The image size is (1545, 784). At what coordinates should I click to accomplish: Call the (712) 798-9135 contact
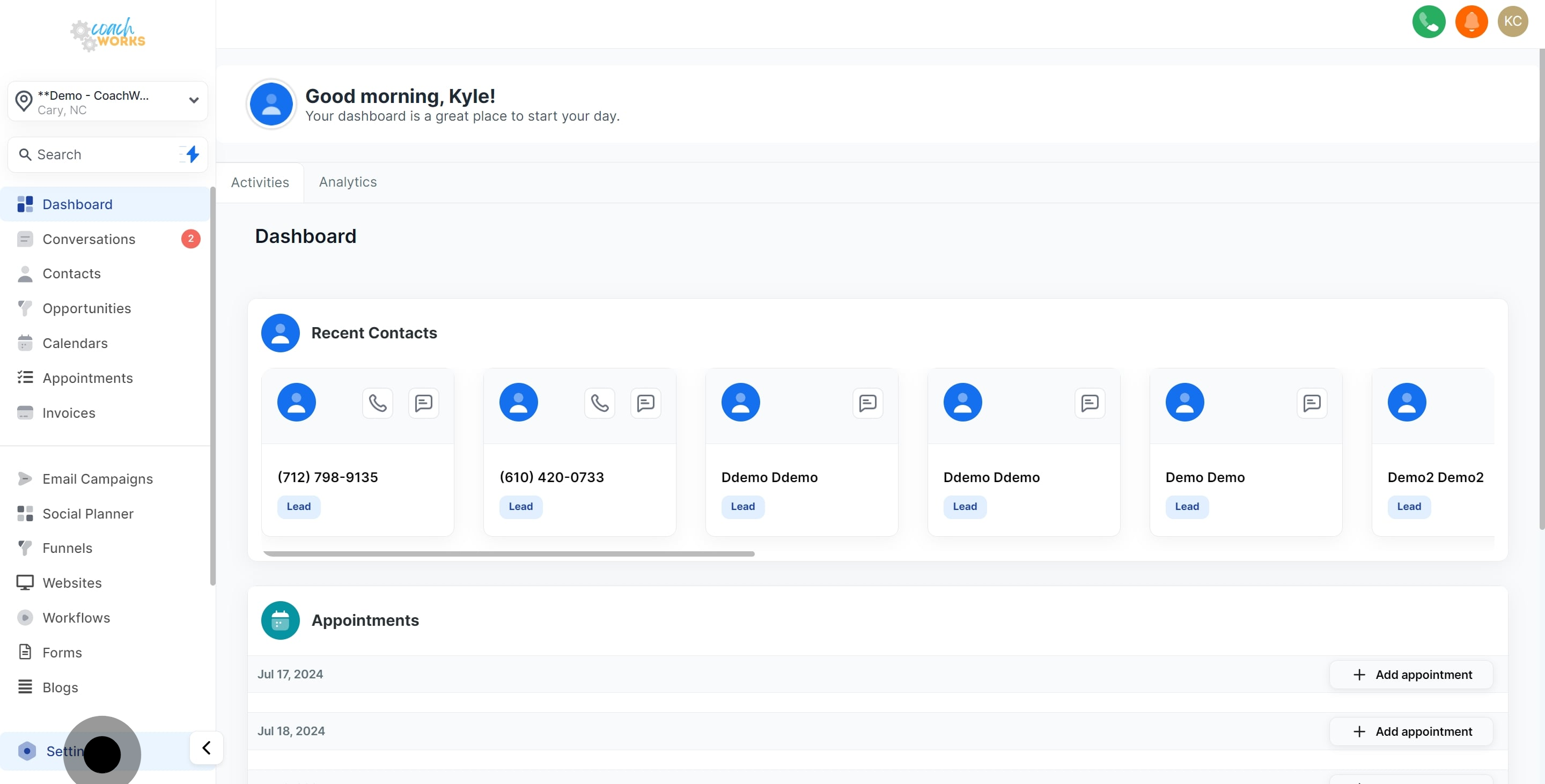pos(377,403)
